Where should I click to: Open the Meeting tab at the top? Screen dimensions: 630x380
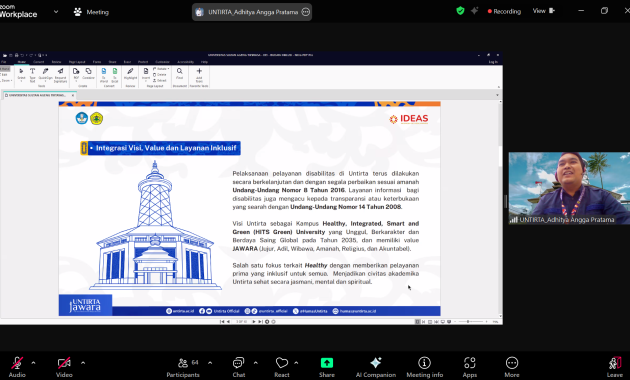click(92, 12)
